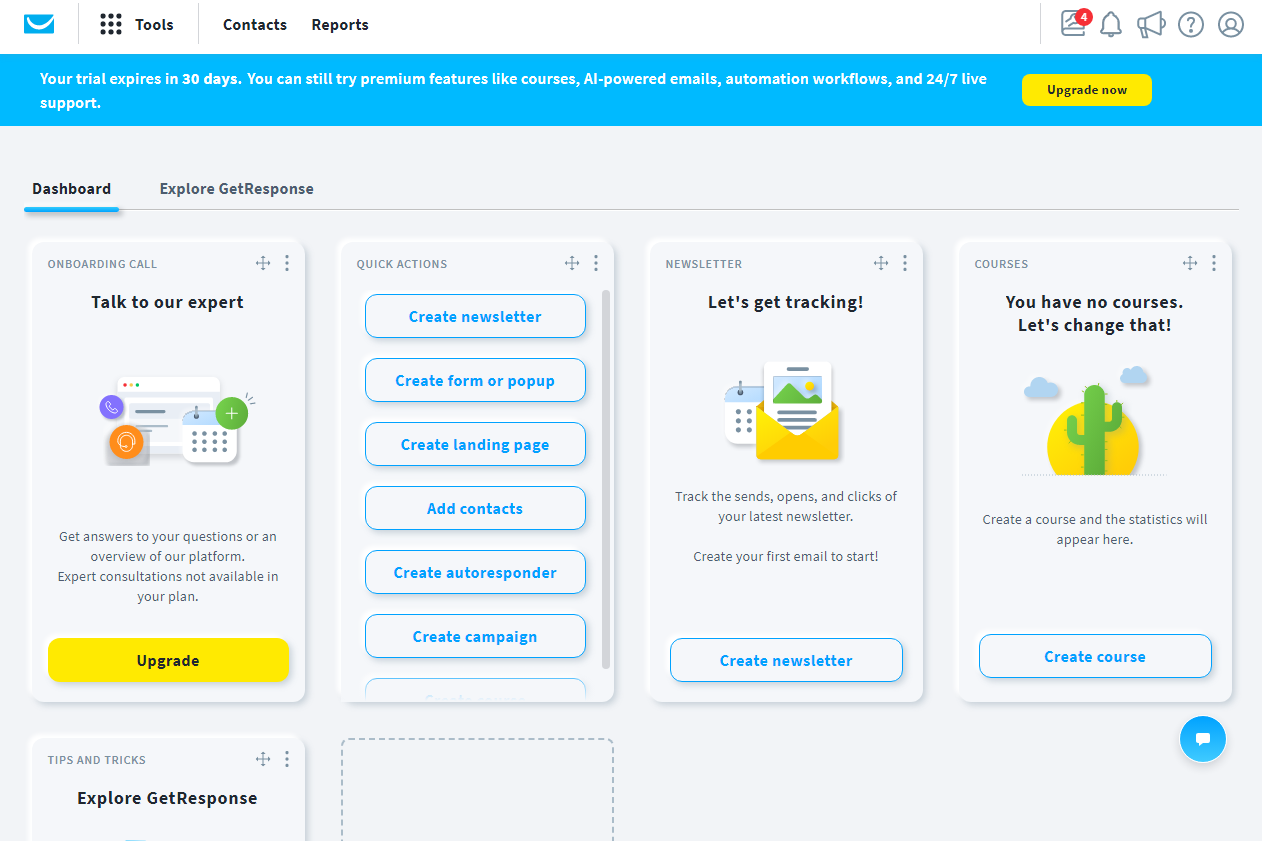Switch to the Dashboard tab
Image resolution: width=1262 pixels, height=841 pixels.
point(71,188)
